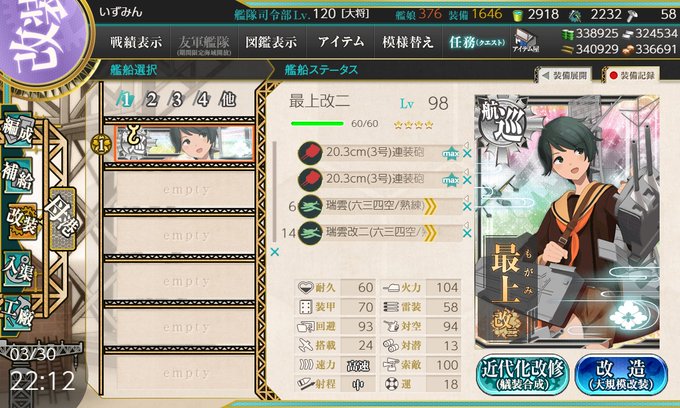Open the アイテム屋 item shop icon
The image size is (680, 408).
[525, 42]
